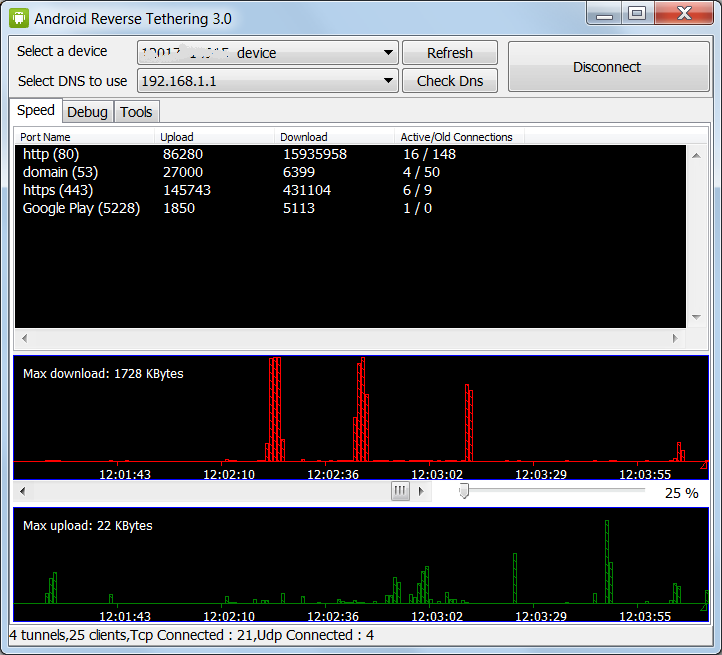Click upload value 1850
The height and width of the screenshot is (655, 722).
click(179, 208)
